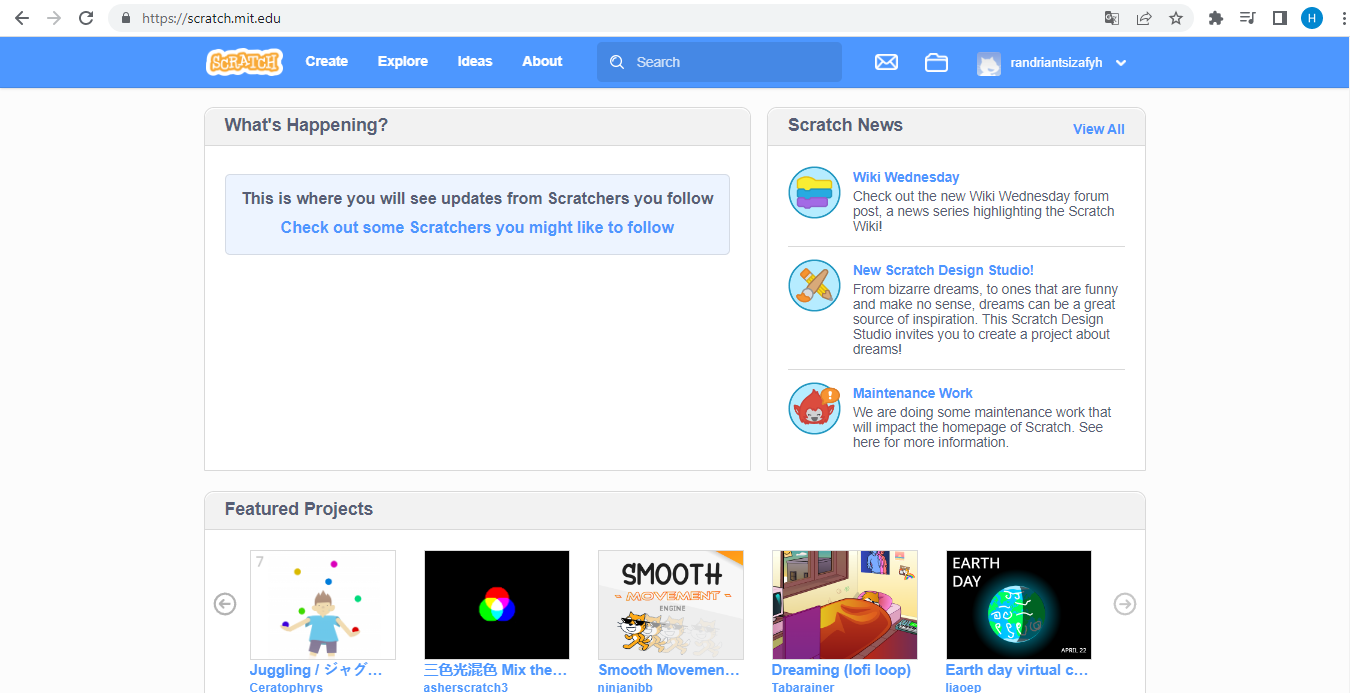Open the Create menu item
1350x693 pixels.
click(x=327, y=61)
